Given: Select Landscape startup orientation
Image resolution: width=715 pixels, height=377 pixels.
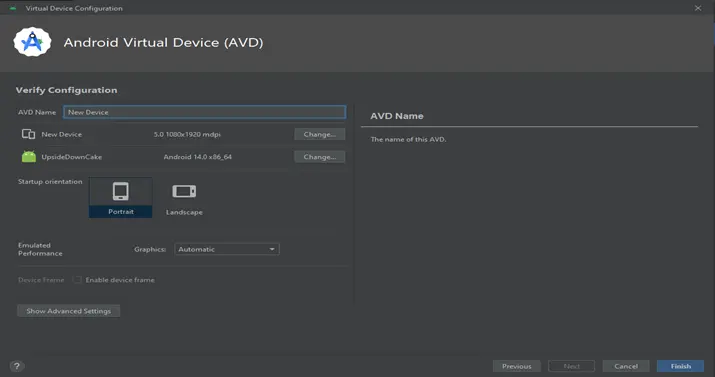Looking at the screenshot, I should click(x=184, y=198).
